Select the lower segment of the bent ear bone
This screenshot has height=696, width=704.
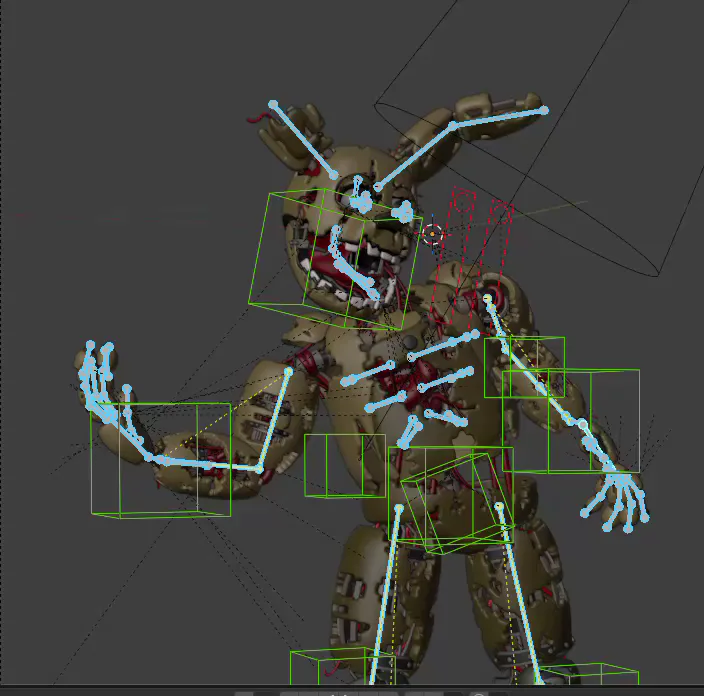pos(414,155)
